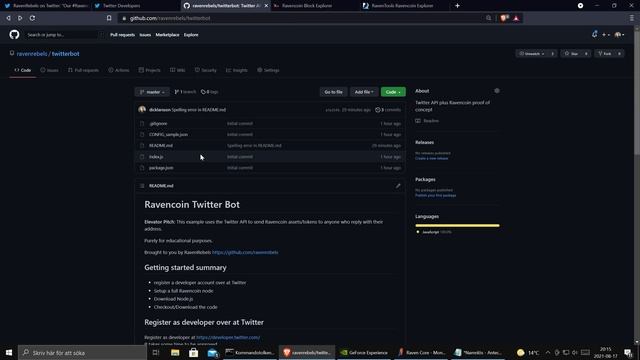Open Task View on the taskbar
Viewport: 640px width, 360px height.
(x=156, y=353)
